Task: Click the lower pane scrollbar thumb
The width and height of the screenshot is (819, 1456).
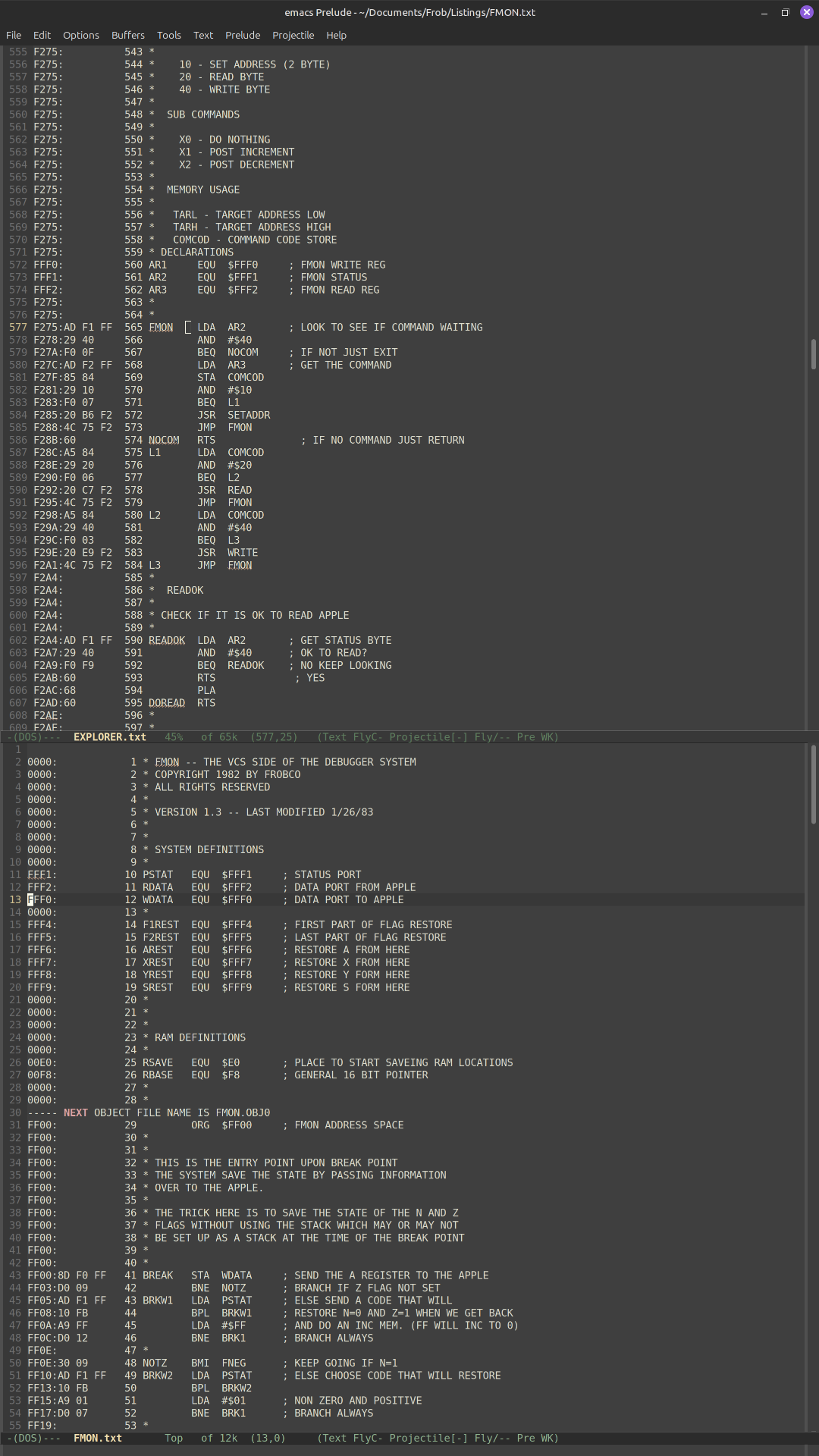Action: [x=813, y=784]
